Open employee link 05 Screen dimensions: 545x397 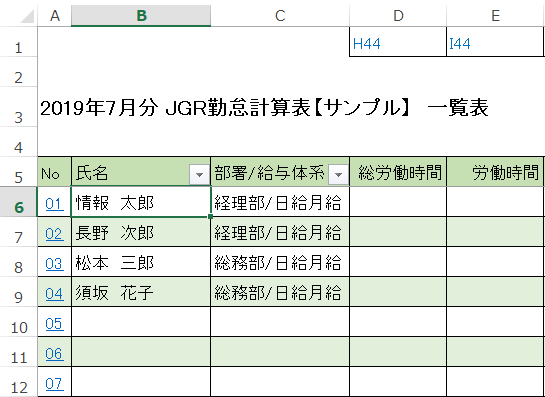(x=55, y=323)
